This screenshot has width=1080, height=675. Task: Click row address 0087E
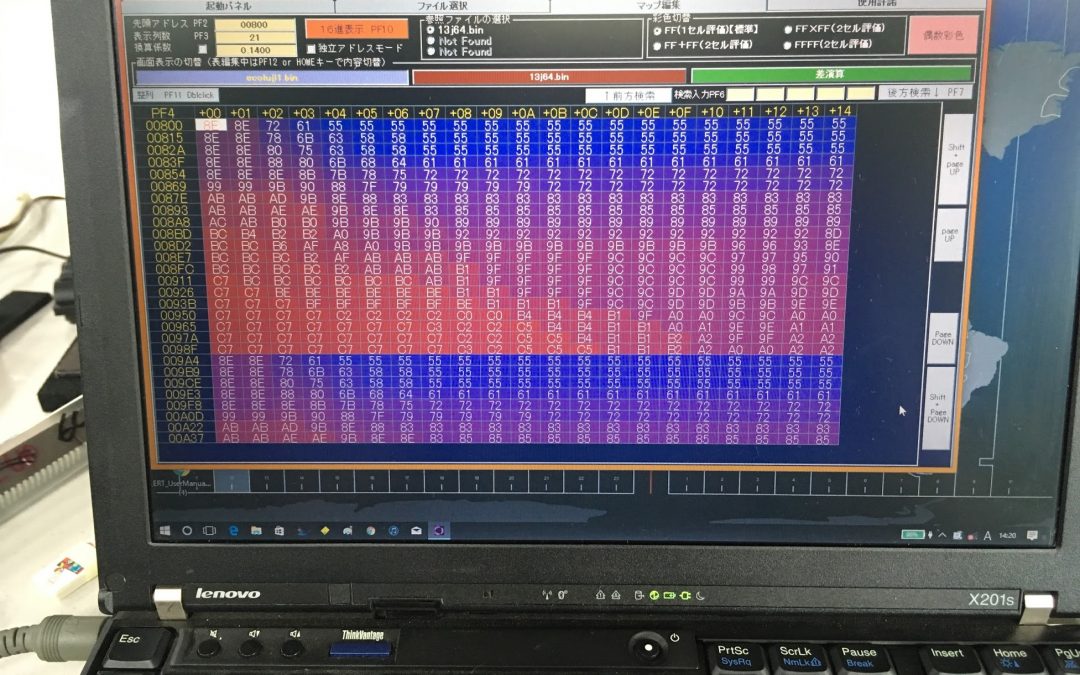click(x=169, y=199)
